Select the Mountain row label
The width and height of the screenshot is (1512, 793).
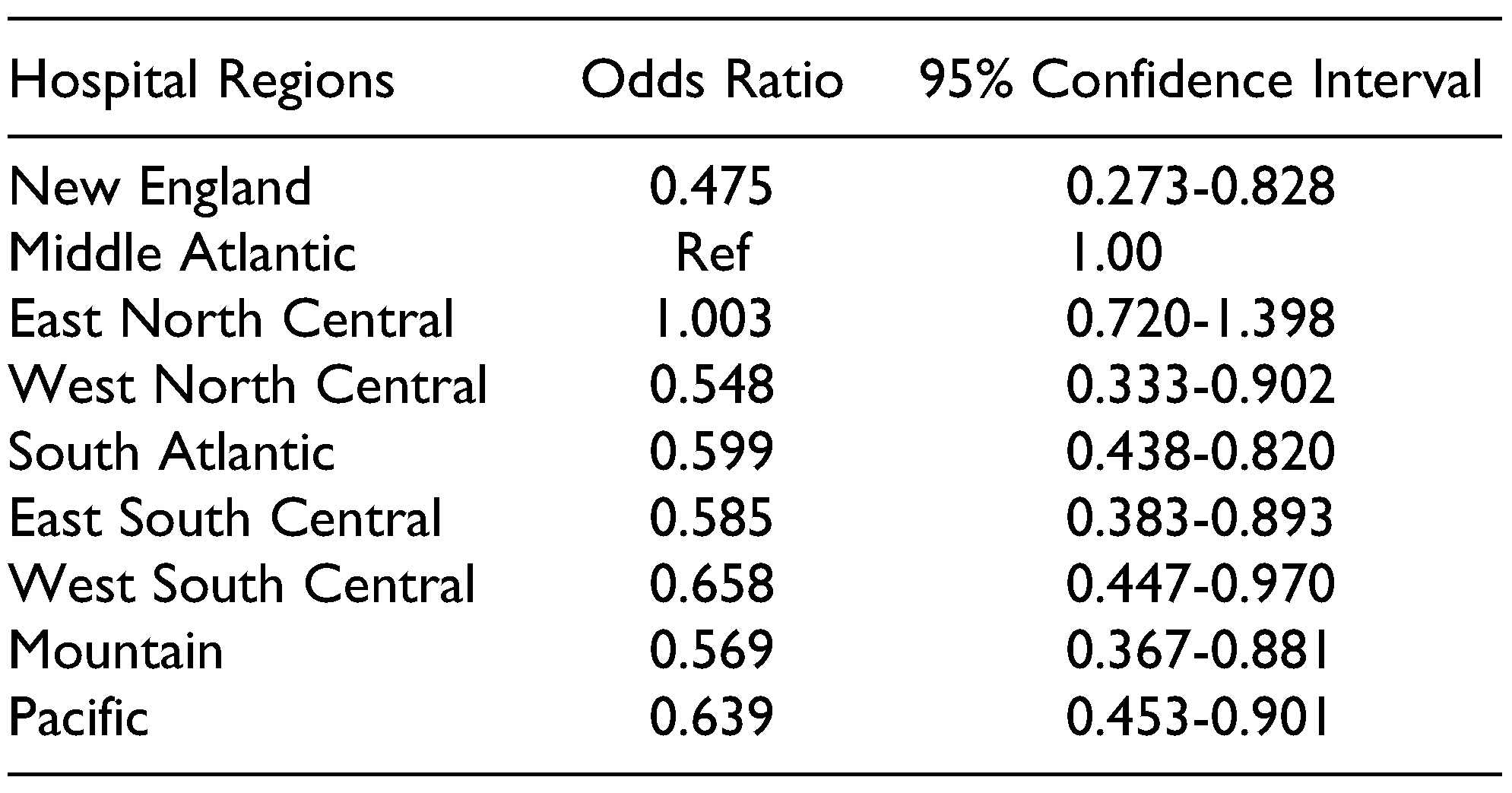pos(116,651)
